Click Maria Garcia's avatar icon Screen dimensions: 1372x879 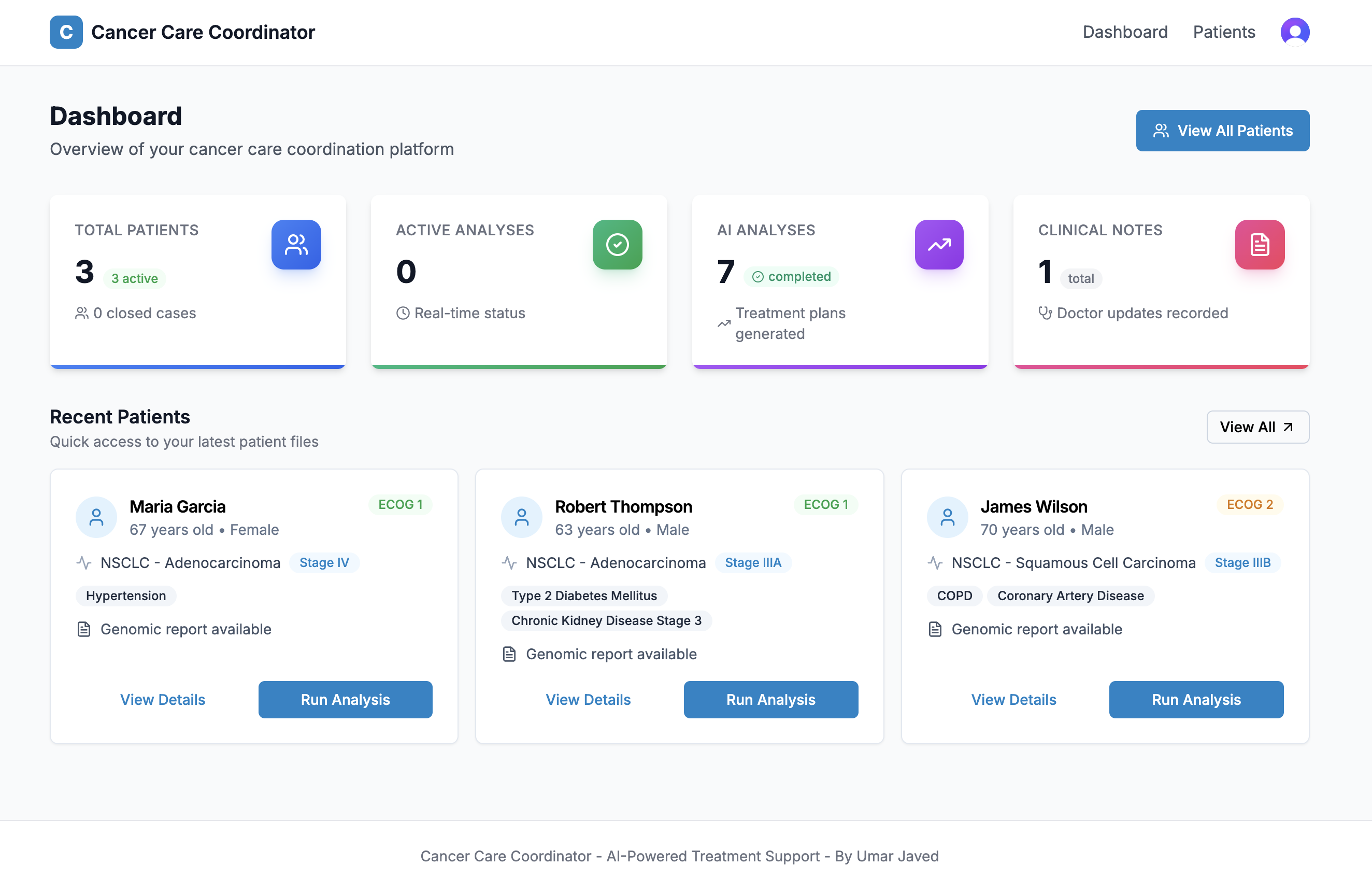(x=96, y=517)
